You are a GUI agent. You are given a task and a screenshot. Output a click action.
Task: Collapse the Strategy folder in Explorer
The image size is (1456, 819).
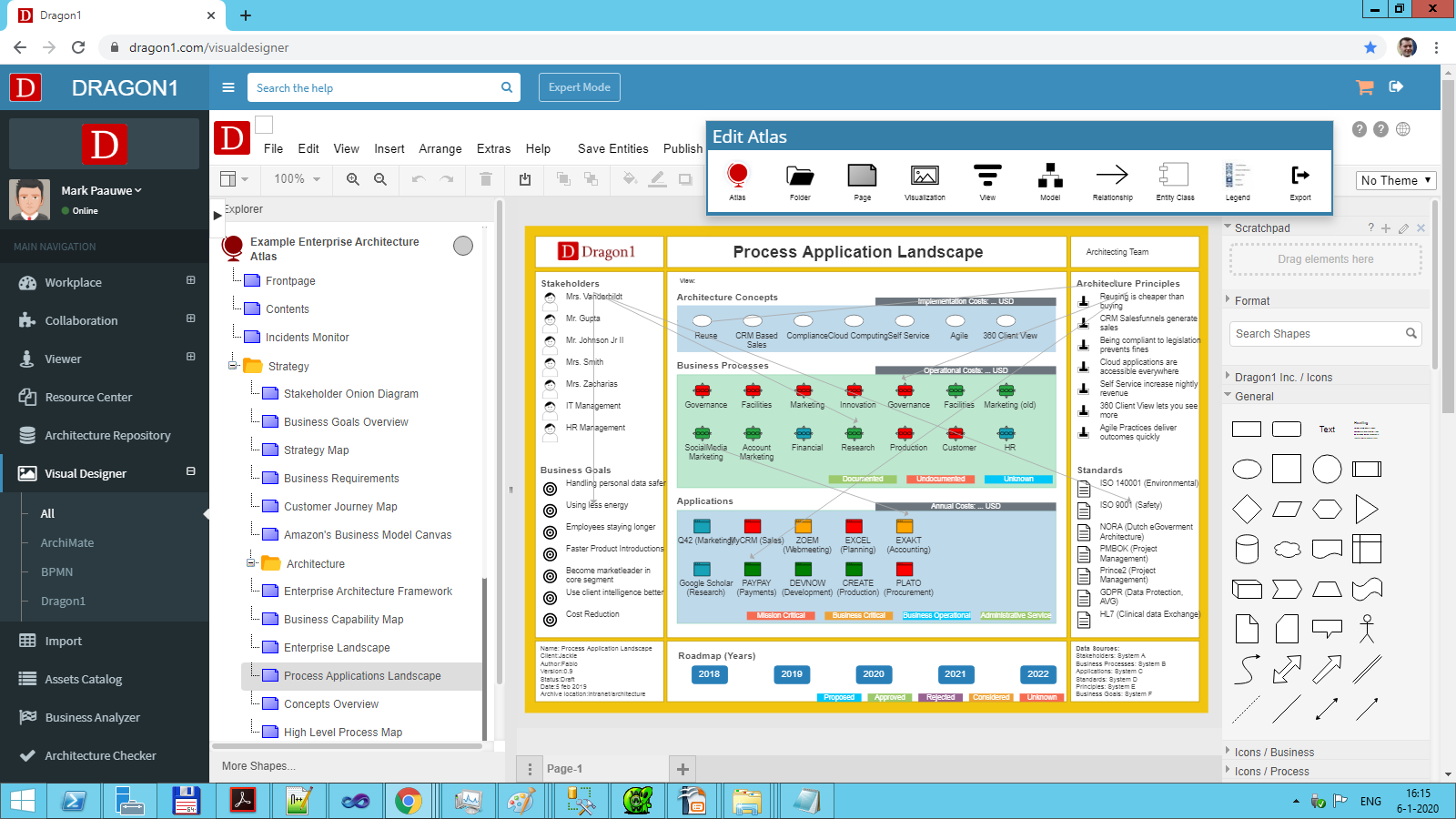[x=233, y=366]
